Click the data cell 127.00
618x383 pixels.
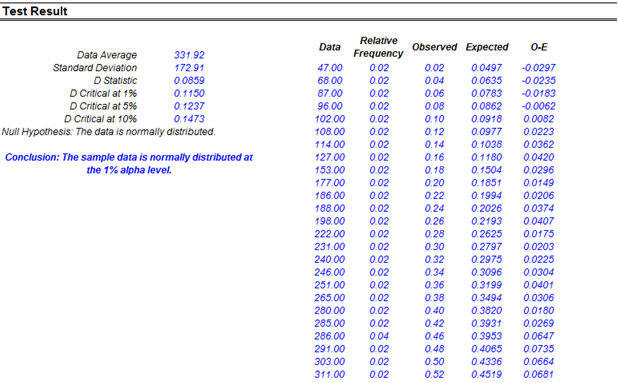click(330, 157)
